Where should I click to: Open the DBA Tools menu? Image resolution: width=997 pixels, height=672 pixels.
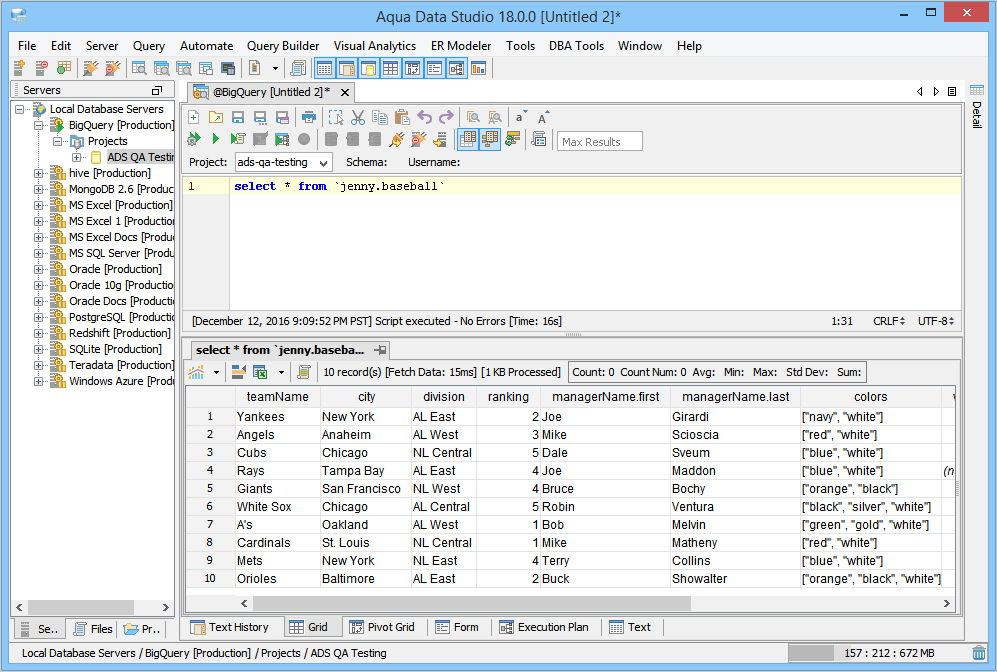pyautogui.click(x=576, y=46)
